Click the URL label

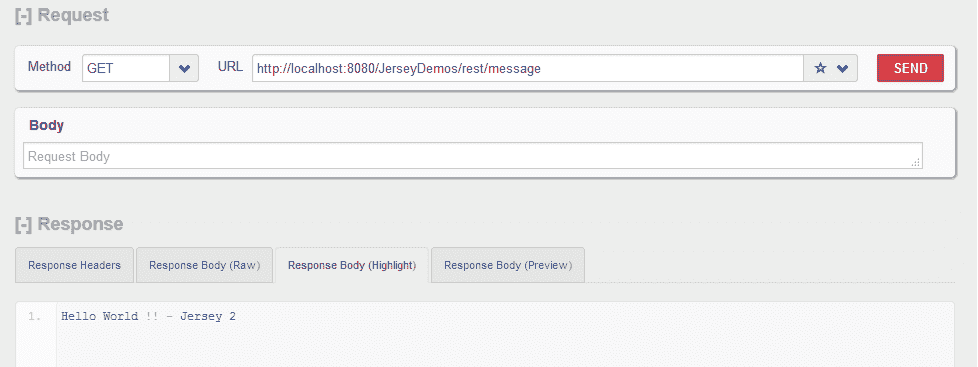tap(230, 66)
